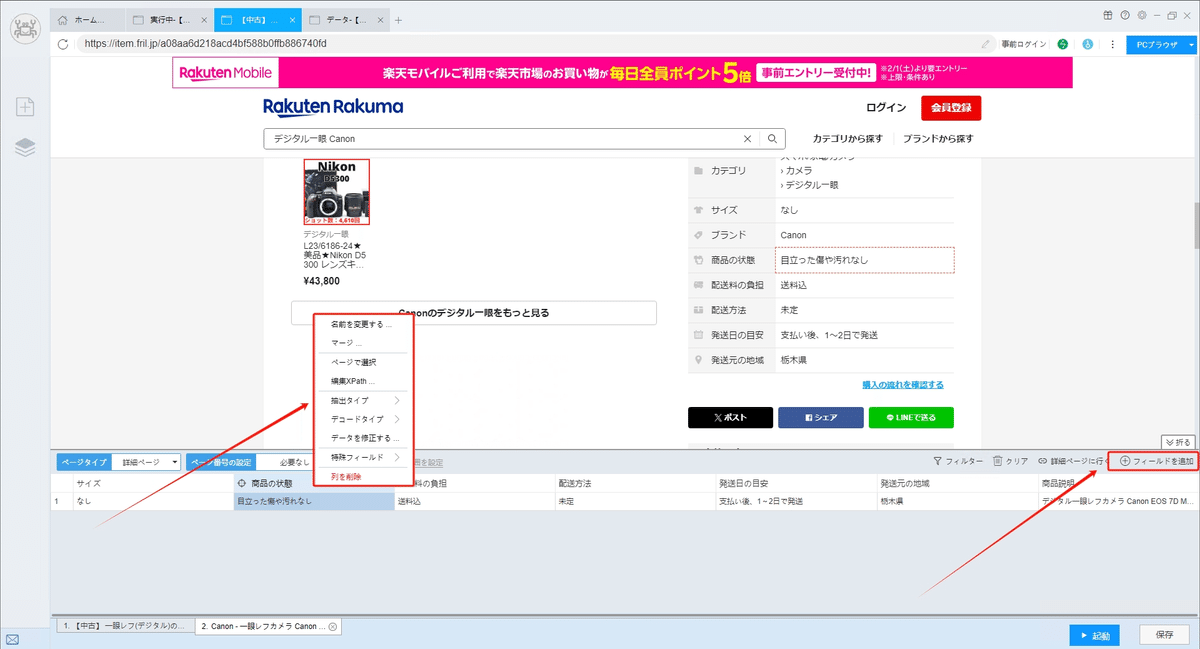The width and height of the screenshot is (1200, 649).
Task: Switch to the 【中古】 tab
Action: [x=256, y=20]
